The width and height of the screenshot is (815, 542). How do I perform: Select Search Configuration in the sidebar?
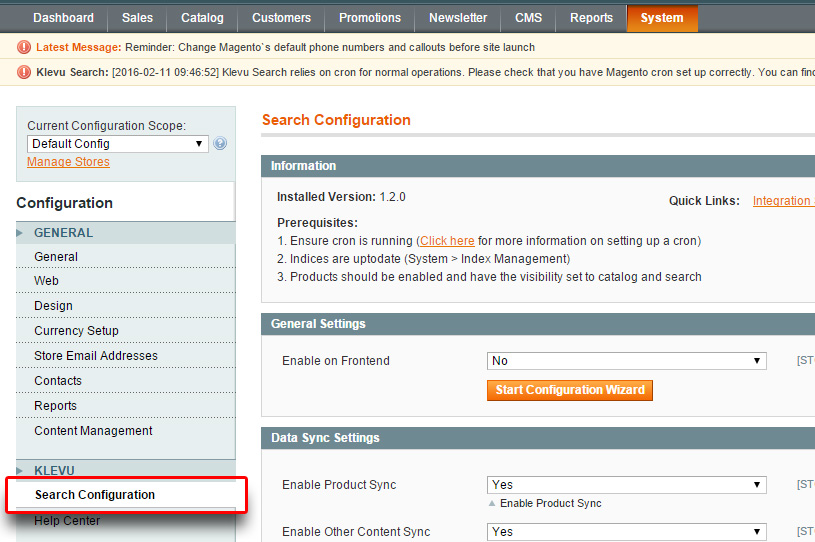click(x=95, y=495)
